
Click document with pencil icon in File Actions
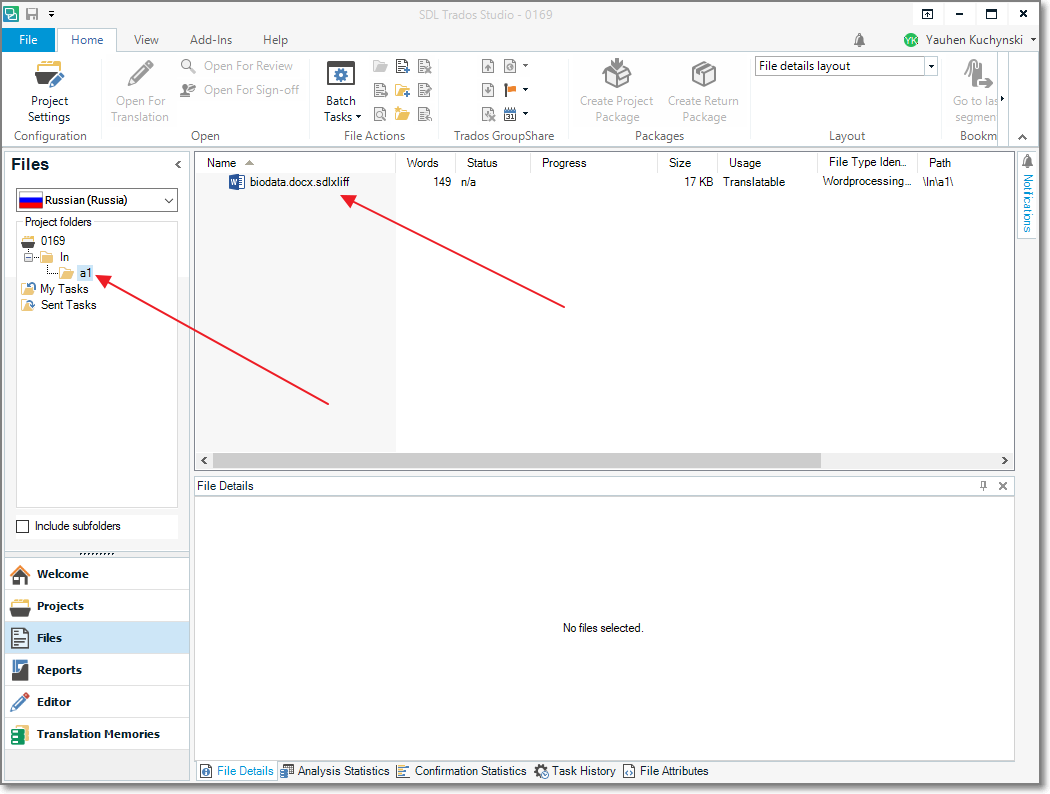(x=425, y=90)
